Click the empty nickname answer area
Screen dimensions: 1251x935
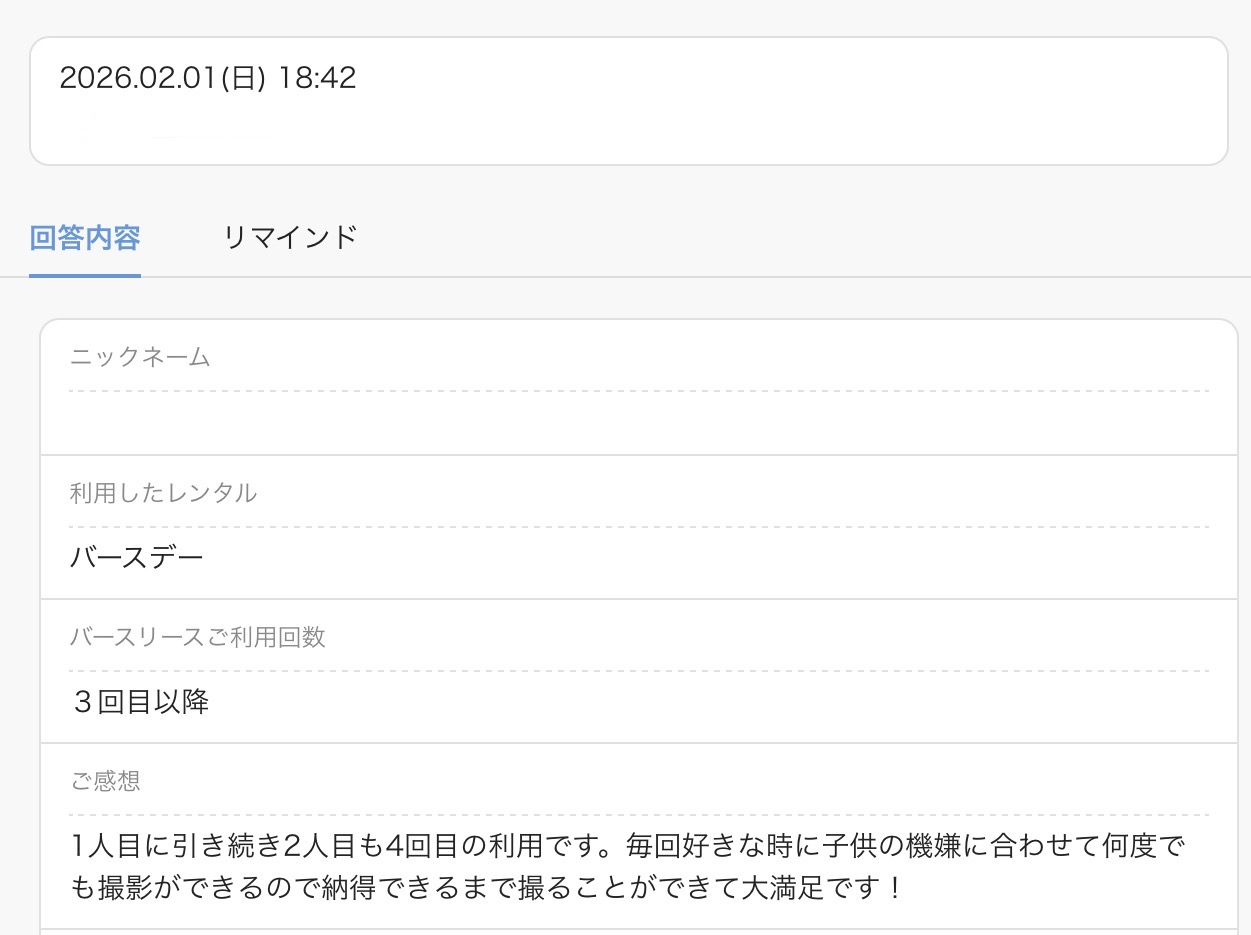[638, 423]
